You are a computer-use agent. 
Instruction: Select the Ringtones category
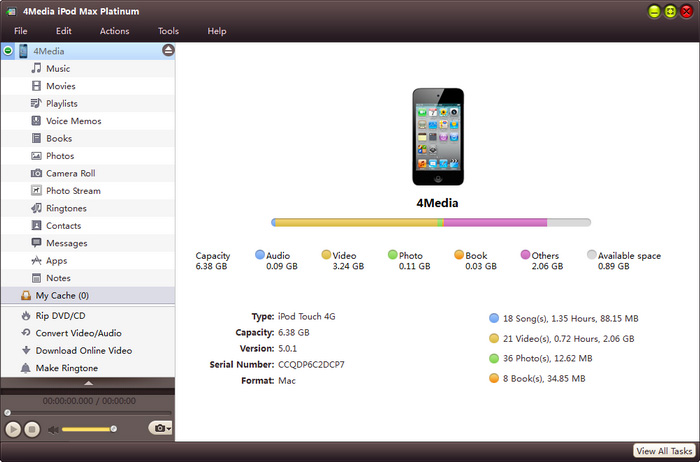(x=88, y=208)
